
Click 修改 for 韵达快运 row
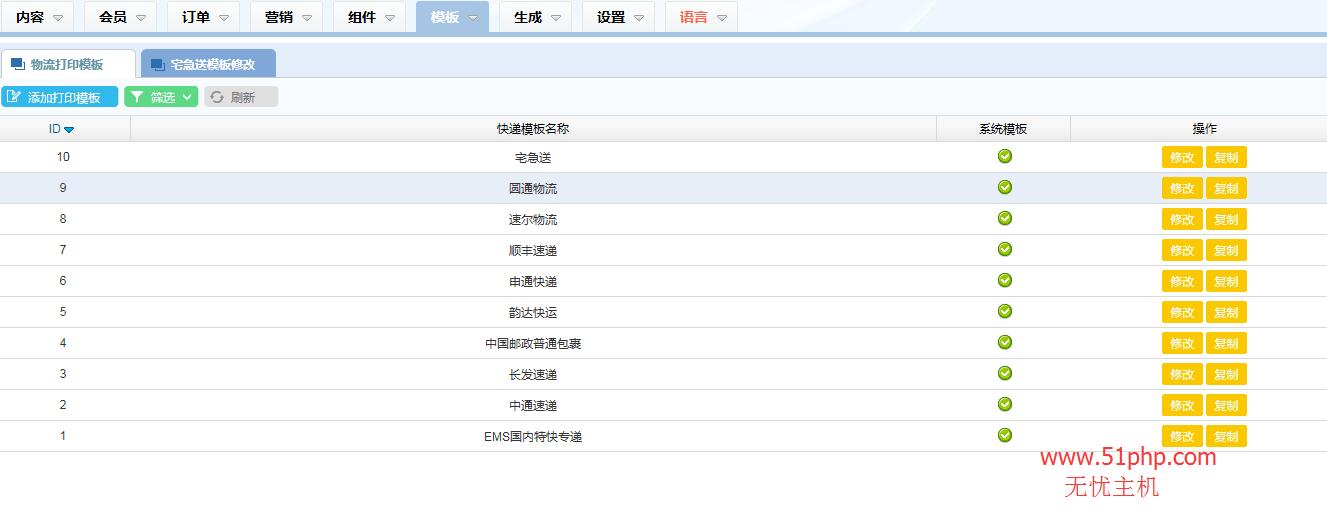pos(1182,312)
